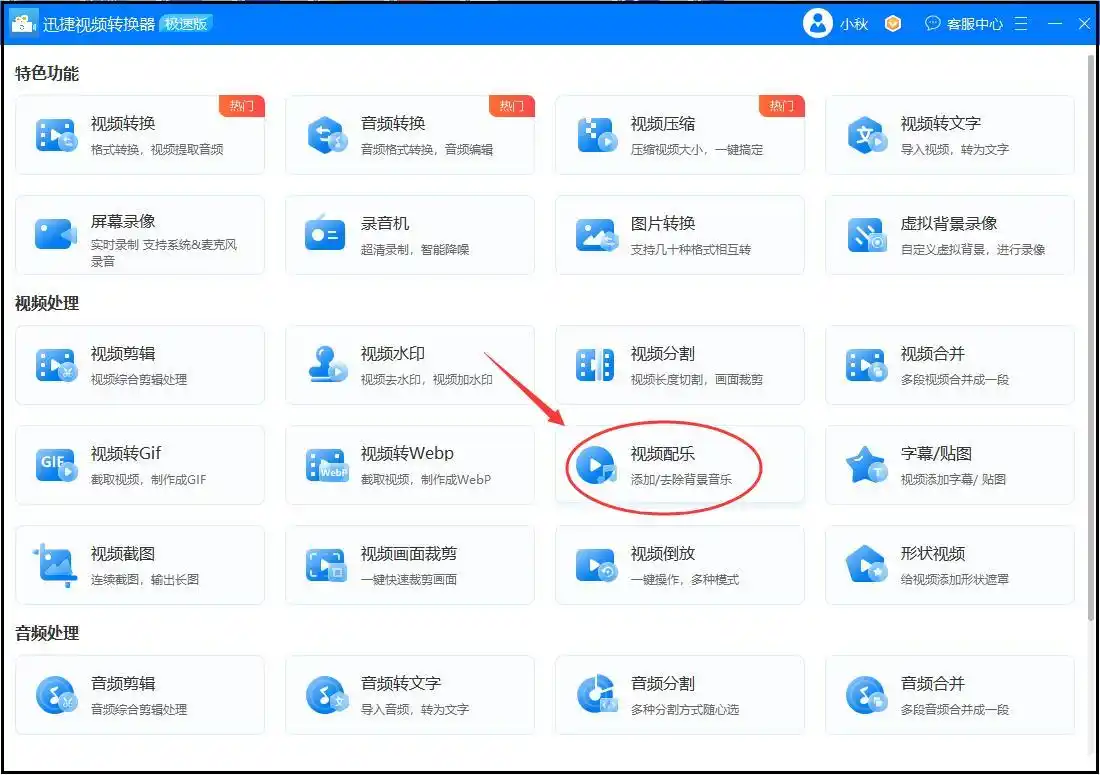The height and width of the screenshot is (775, 1100).
Task: Click the 视频配乐 video music icon
Action: point(596,465)
